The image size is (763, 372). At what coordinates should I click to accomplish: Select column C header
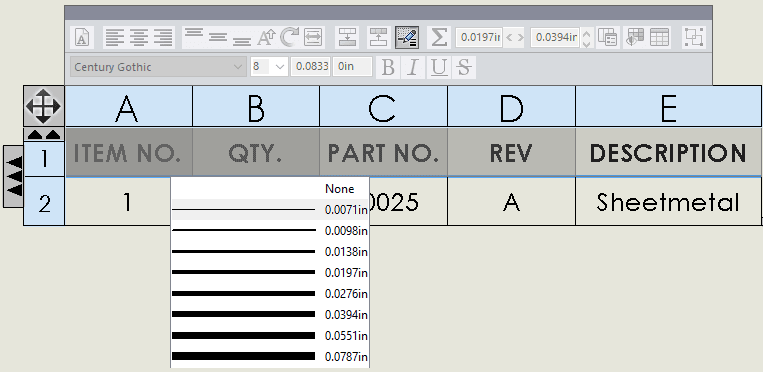(383, 107)
